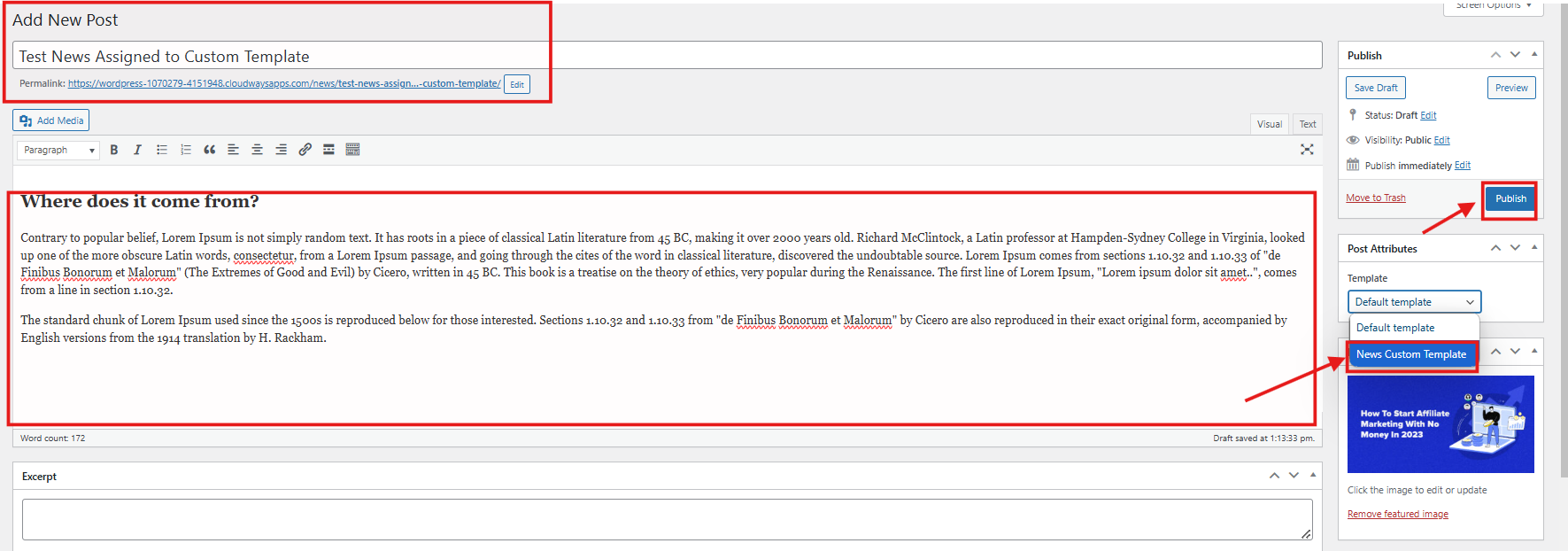Viewport: 1568px width, 551px height.
Task: Apply blockquote formatting
Action: (210, 150)
